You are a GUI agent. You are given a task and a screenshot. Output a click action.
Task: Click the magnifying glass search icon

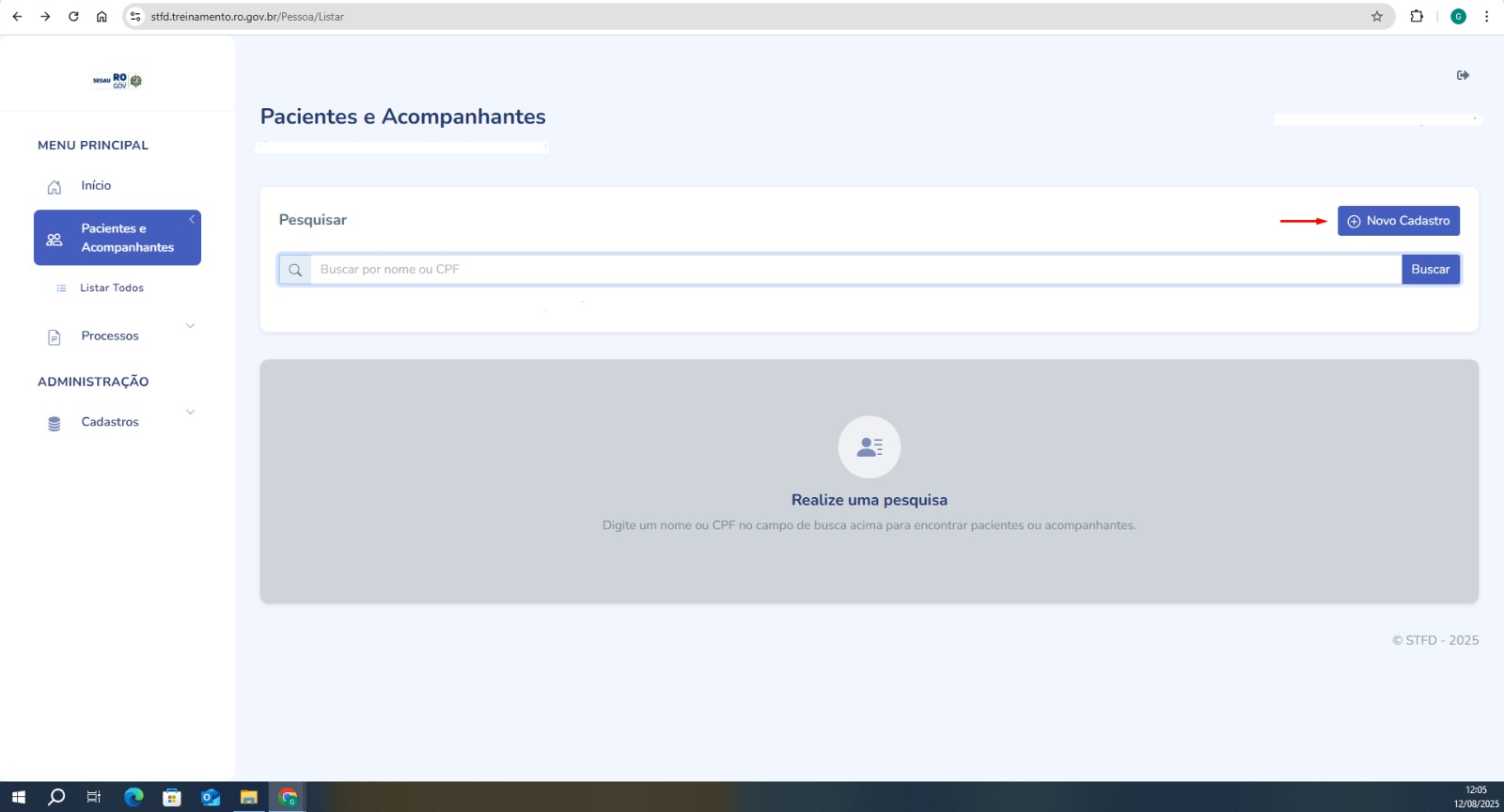point(295,270)
